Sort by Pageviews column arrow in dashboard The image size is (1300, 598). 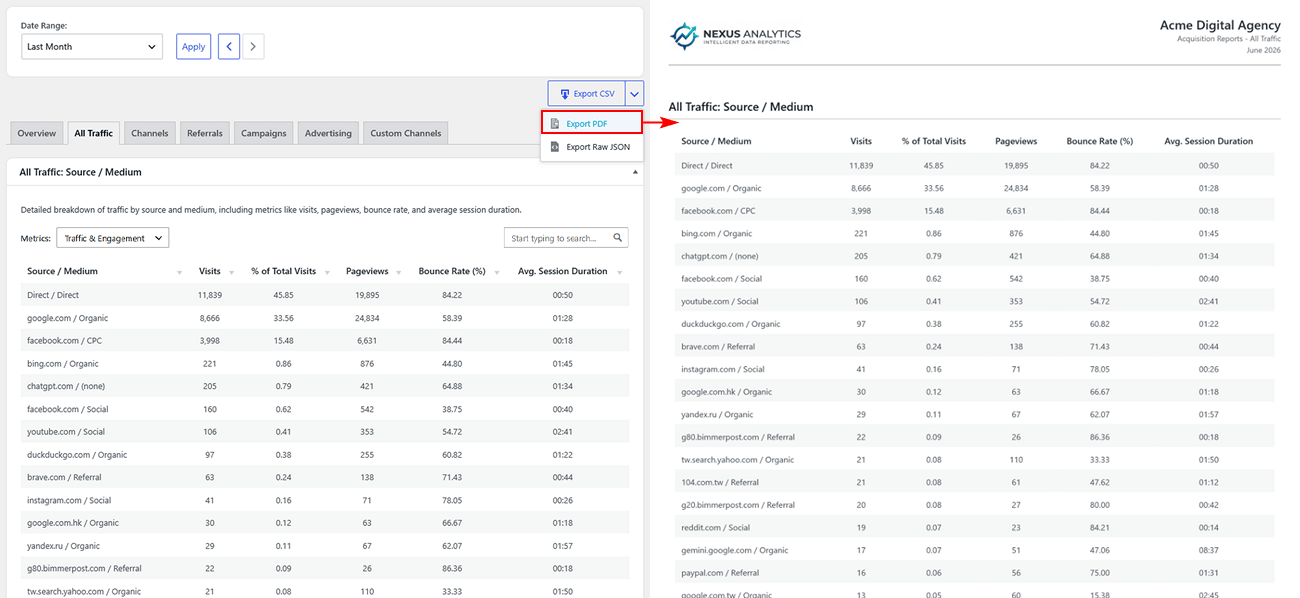point(400,272)
